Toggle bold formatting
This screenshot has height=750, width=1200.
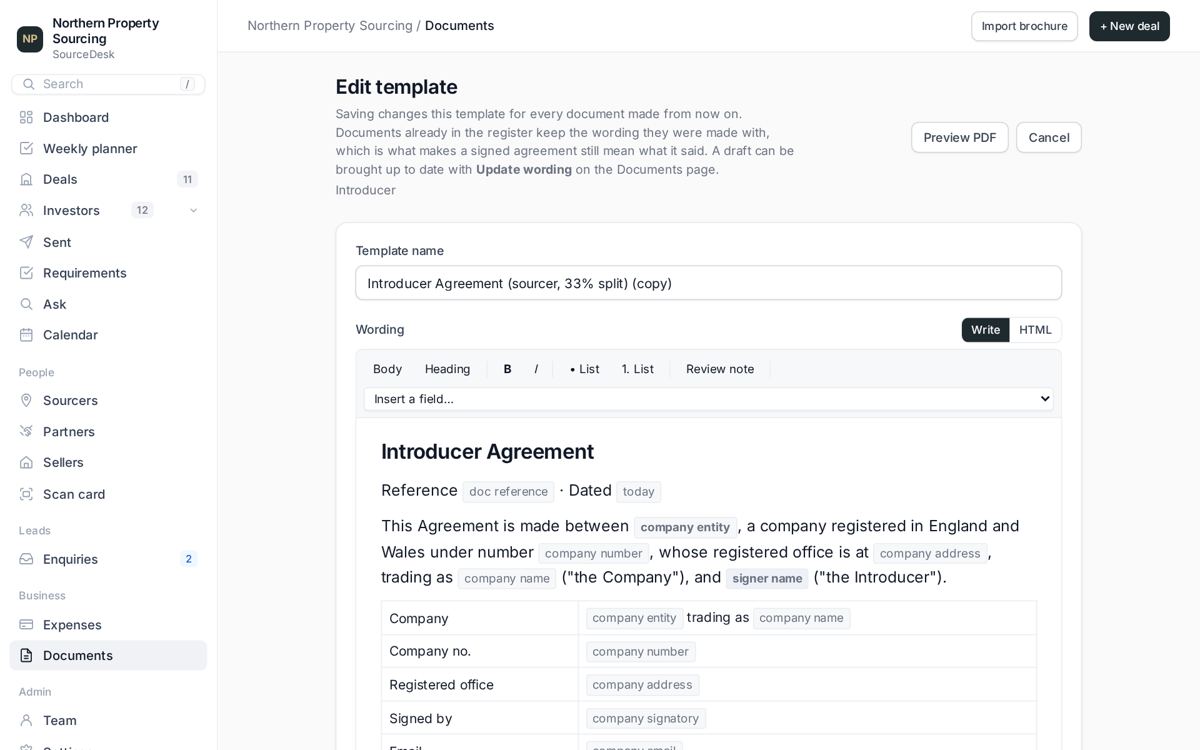508,369
